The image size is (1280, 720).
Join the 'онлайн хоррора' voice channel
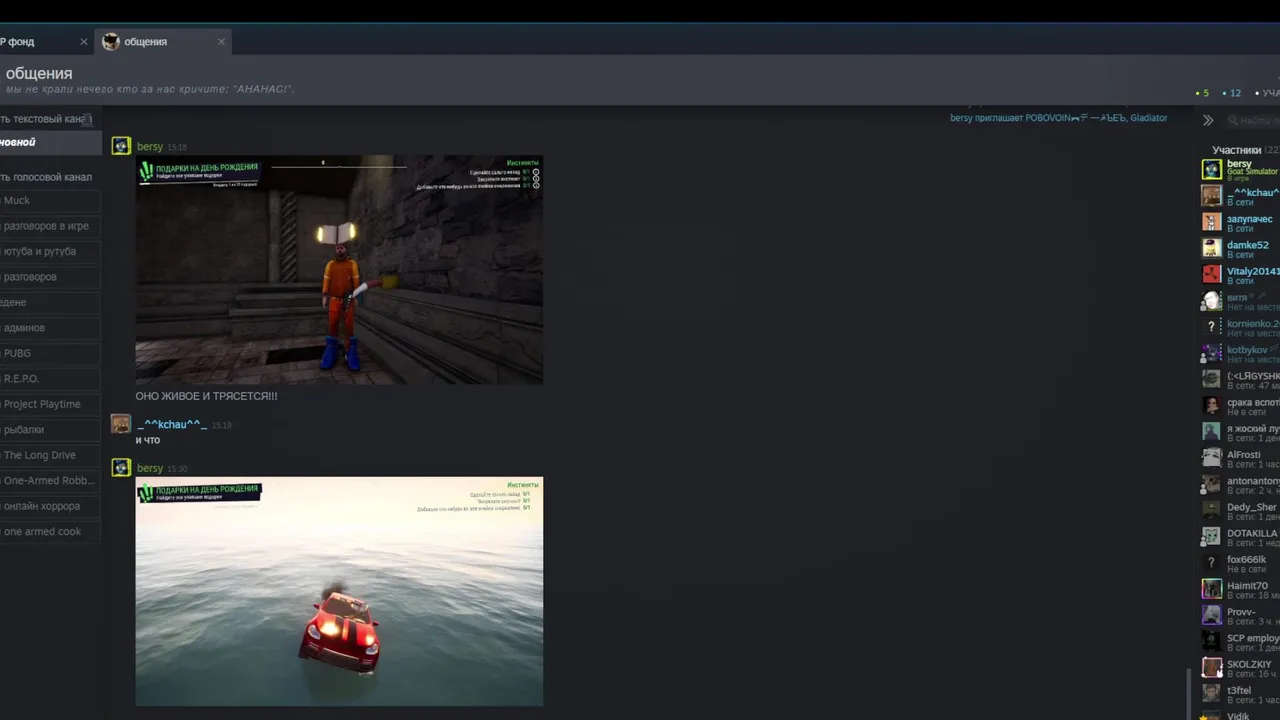50,506
